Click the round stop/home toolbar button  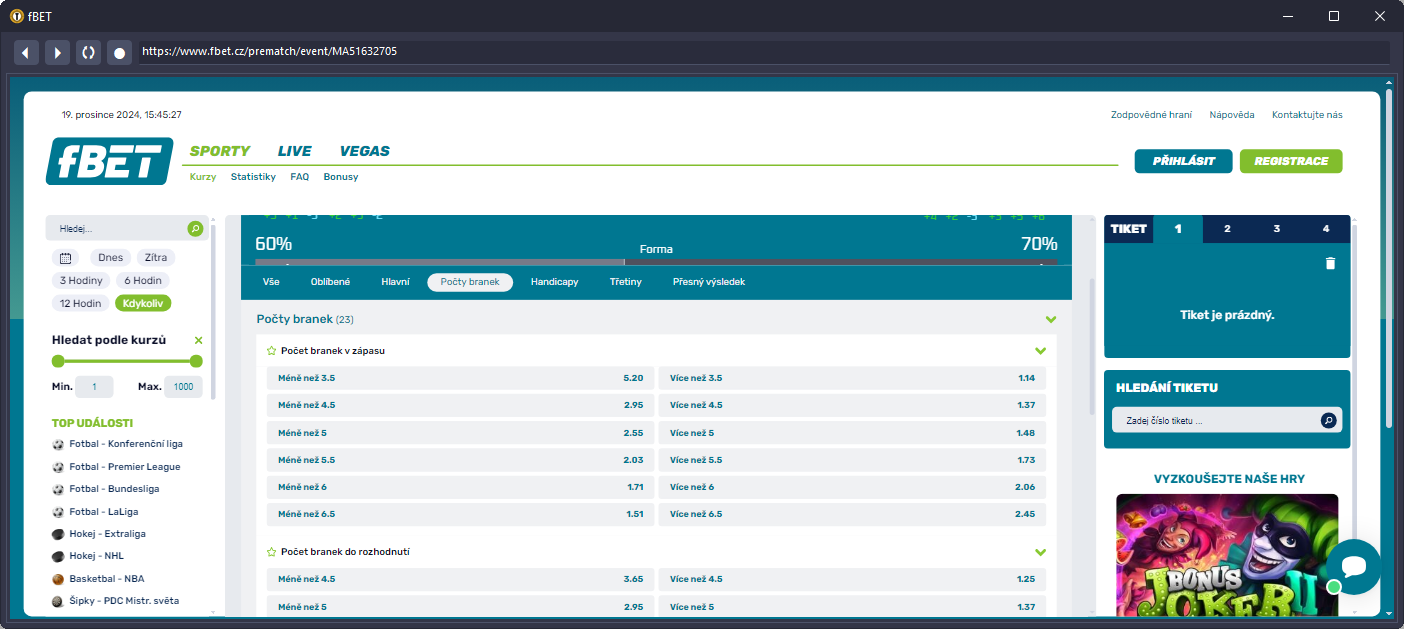pyautogui.click(x=119, y=52)
